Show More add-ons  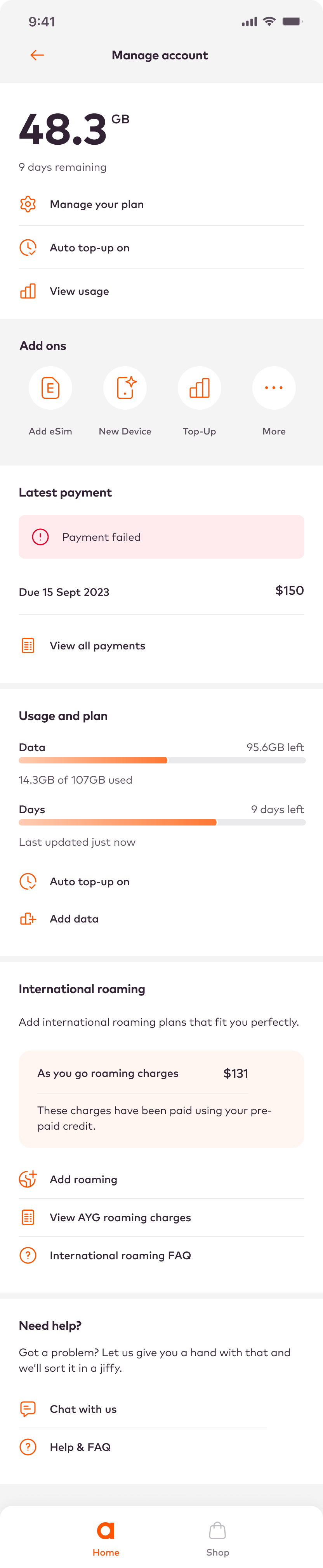coord(274,388)
